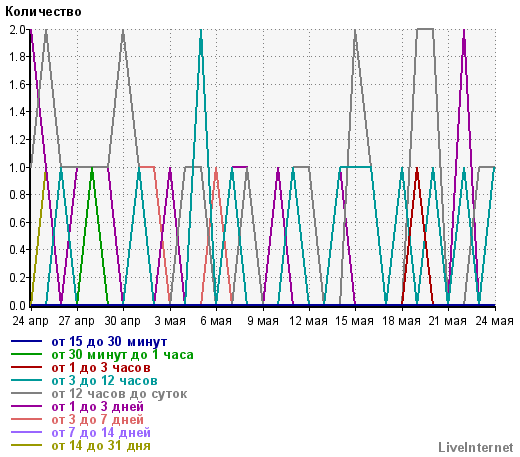The height and width of the screenshot is (457, 520).
Task: Select the 'от 1 до 3 часов' legend entry
Action: click(x=101, y=368)
